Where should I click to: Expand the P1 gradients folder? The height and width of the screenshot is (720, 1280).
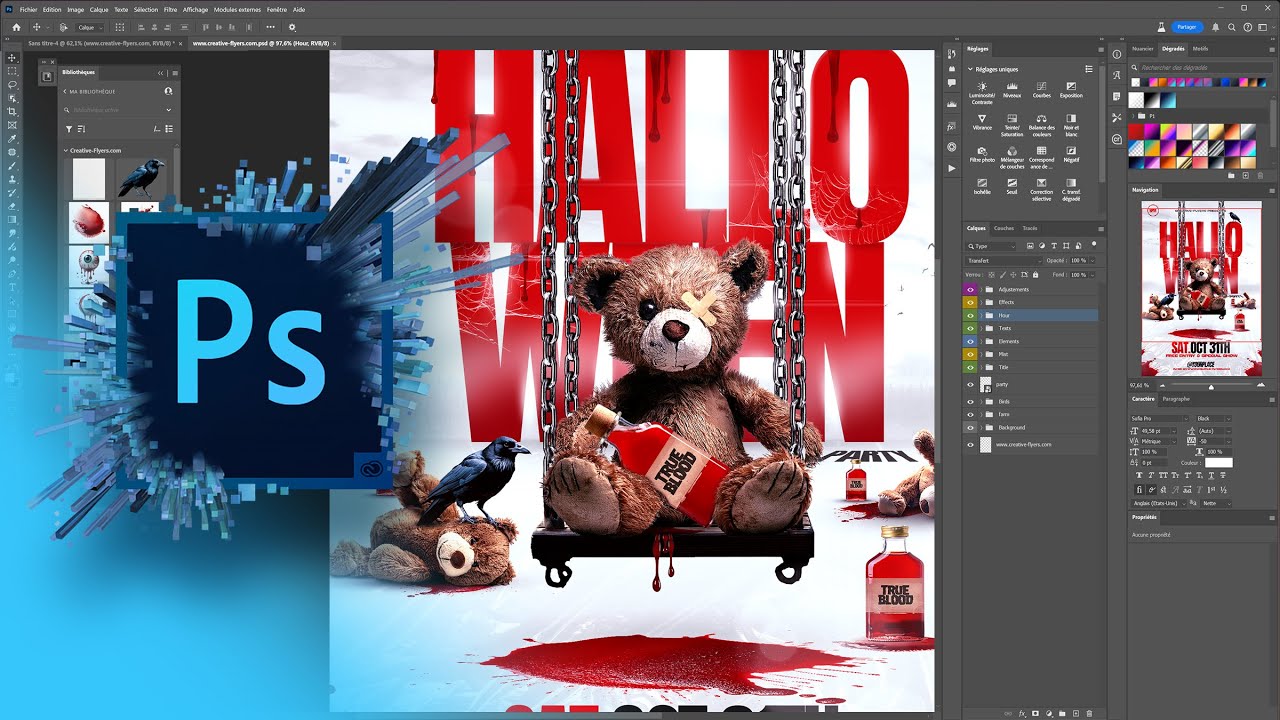(1133, 116)
